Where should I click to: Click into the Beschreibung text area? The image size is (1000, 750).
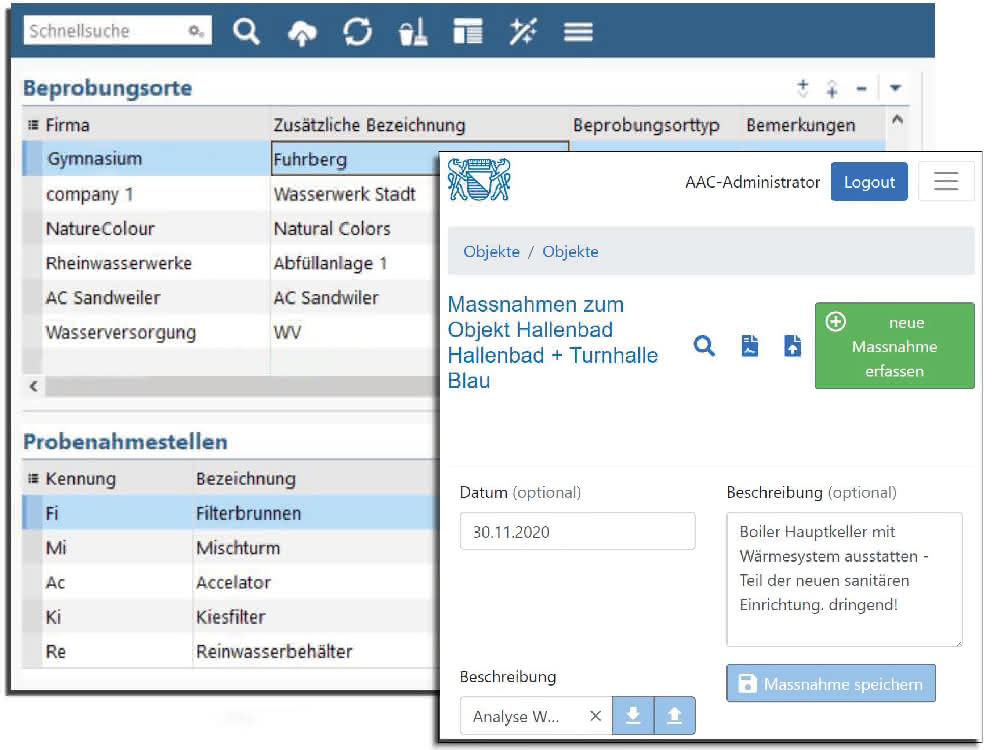tap(844, 580)
